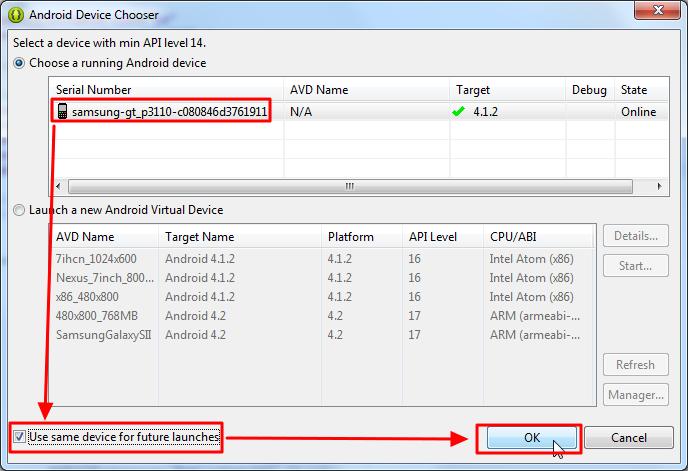Click the right arrow of the horizontal scrollbar

(659, 186)
